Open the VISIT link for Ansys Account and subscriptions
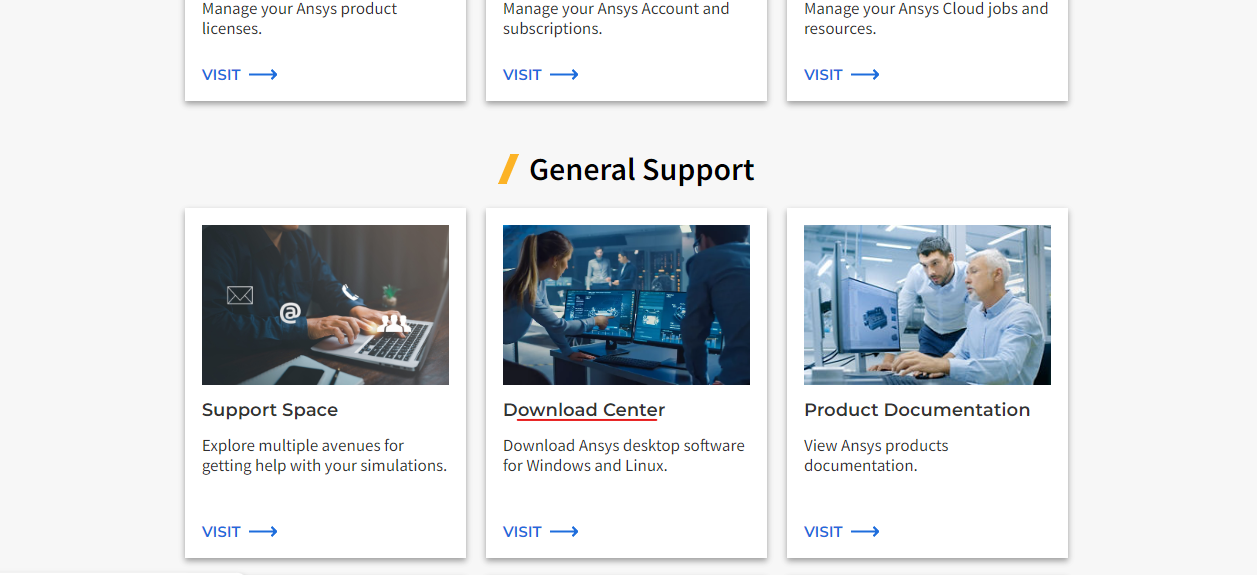This screenshot has height=575, width=1257. 522,75
